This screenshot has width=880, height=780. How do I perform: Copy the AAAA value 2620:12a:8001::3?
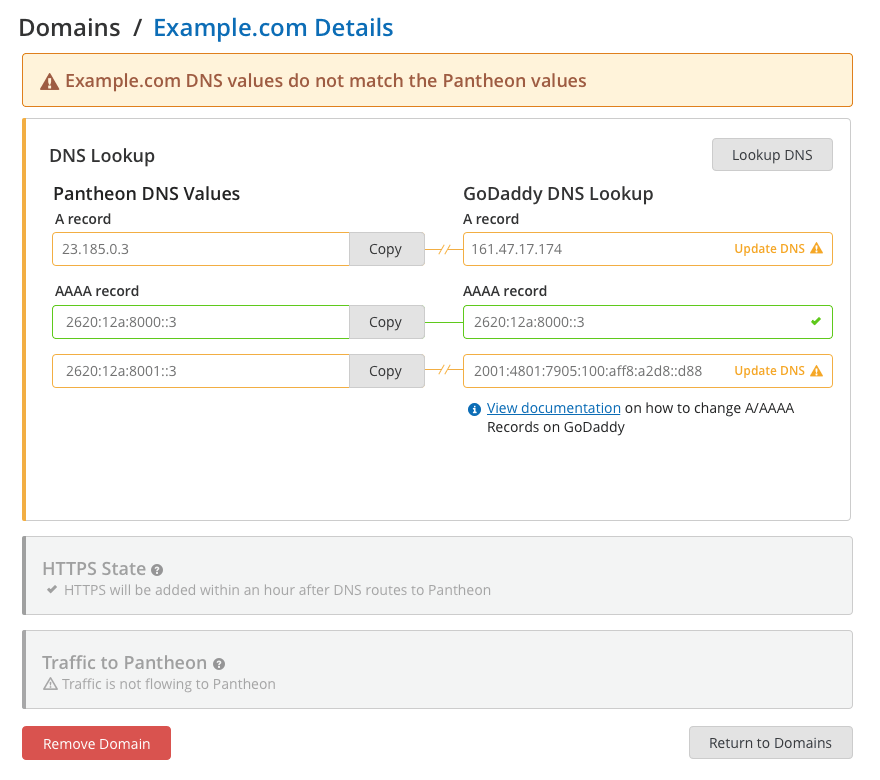pyautogui.click(x=387, y=371)
